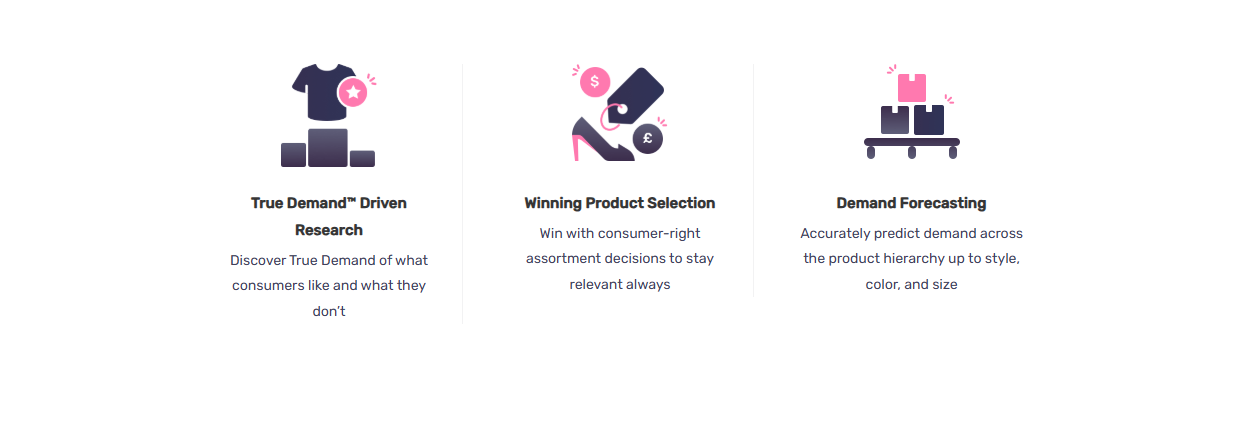Click the word "Research" in first heading

point(329,230)
